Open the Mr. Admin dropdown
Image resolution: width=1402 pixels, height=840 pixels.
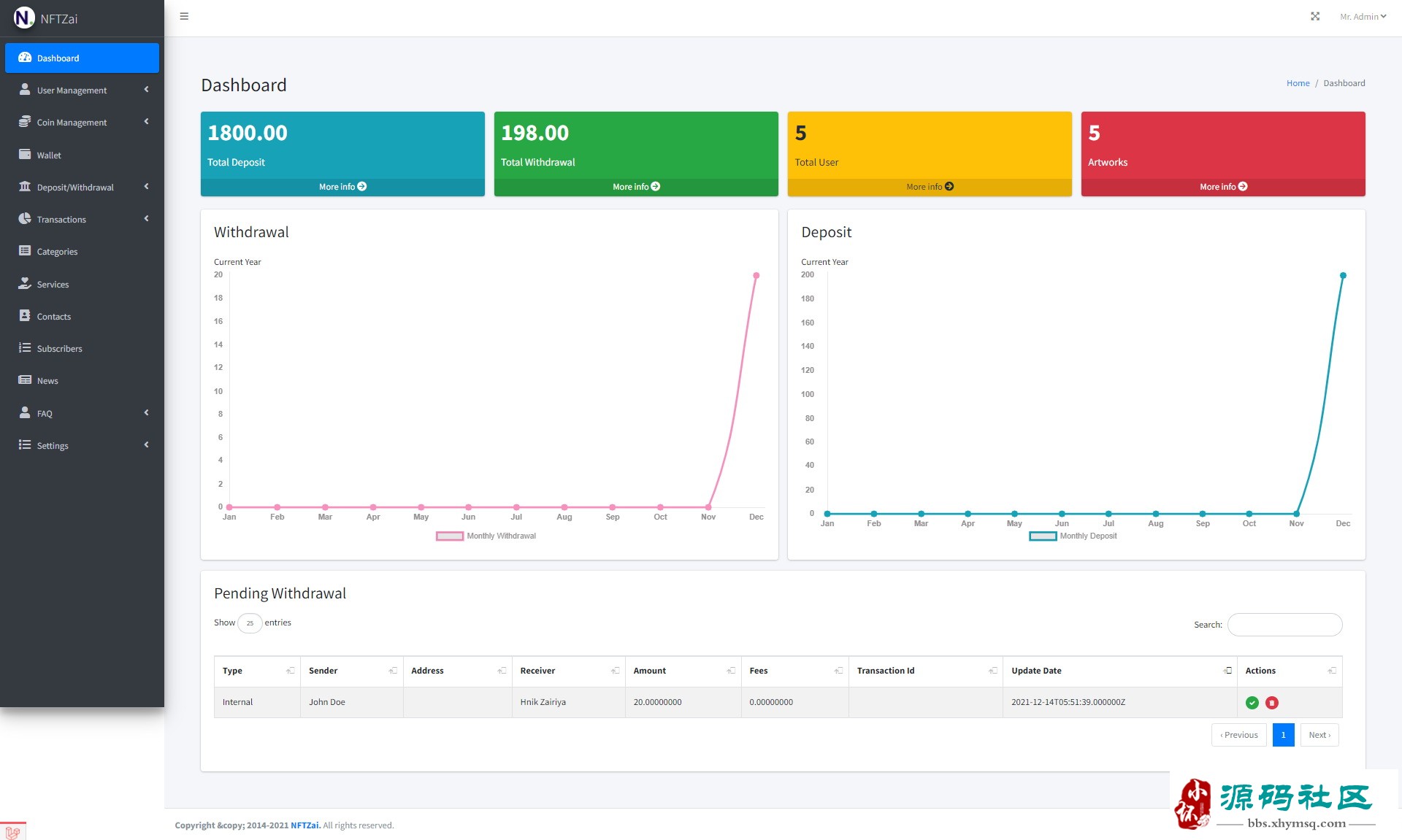click(1362, 17)
